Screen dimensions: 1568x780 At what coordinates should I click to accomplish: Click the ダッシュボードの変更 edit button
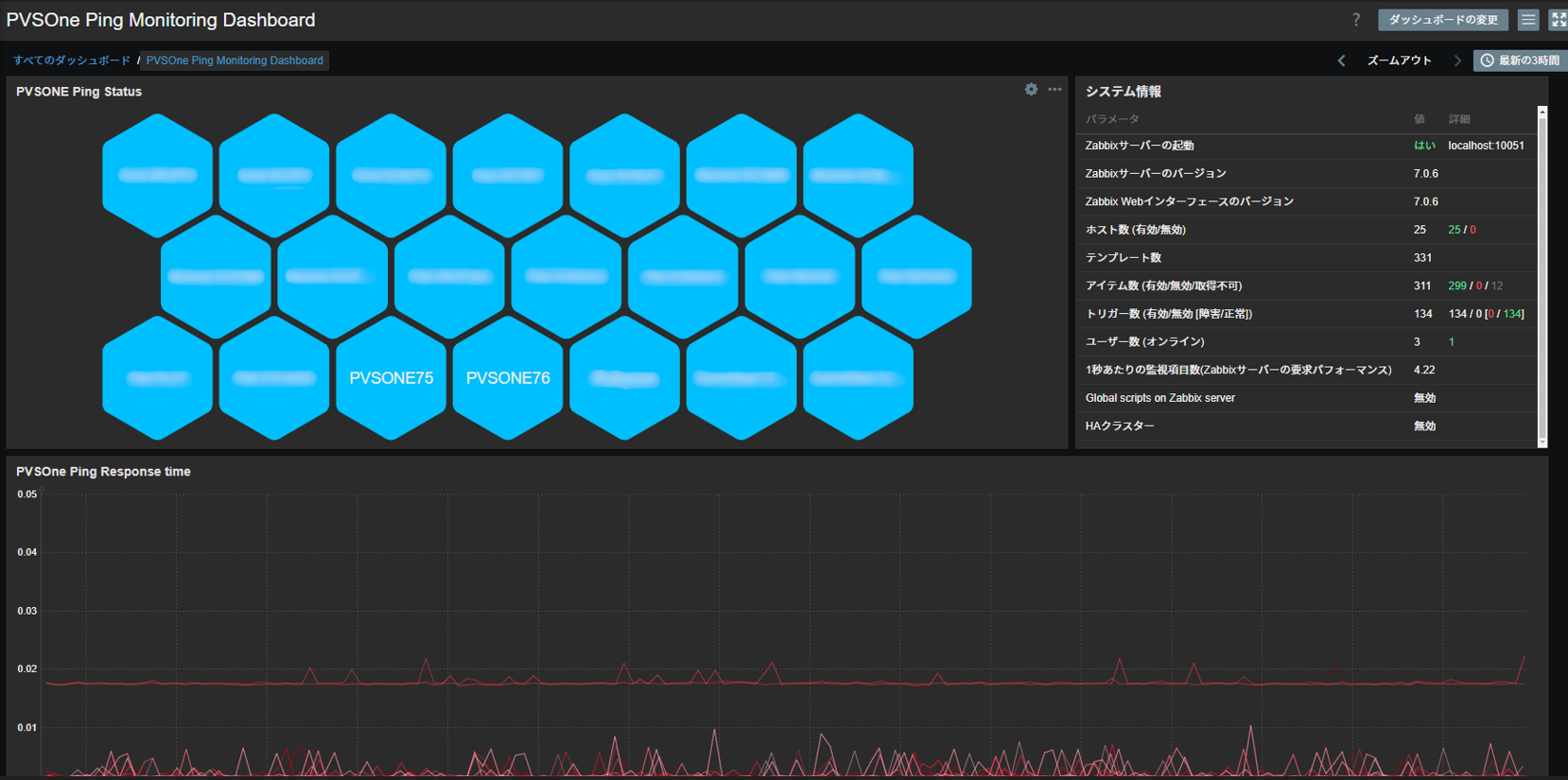tap(1443, 20)
